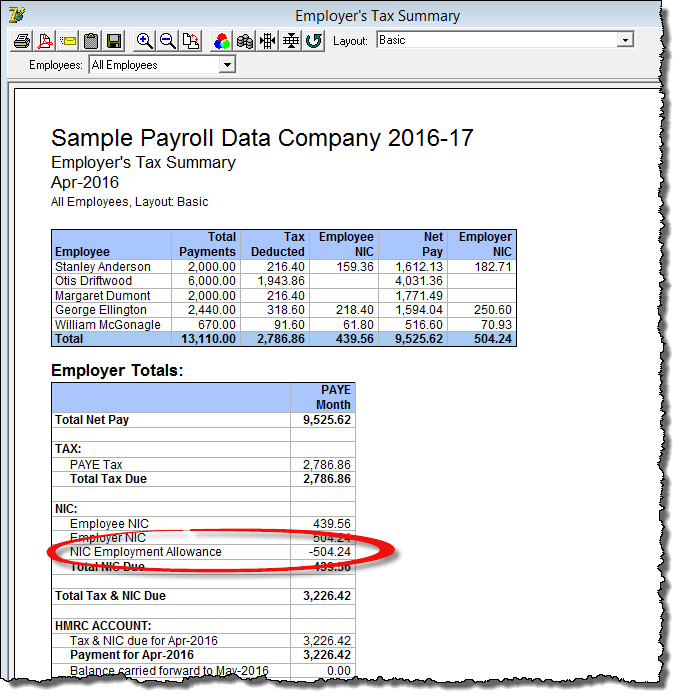Export report using the PDF icon
This screenshot has height=698, width=681.
click(44, 41)
